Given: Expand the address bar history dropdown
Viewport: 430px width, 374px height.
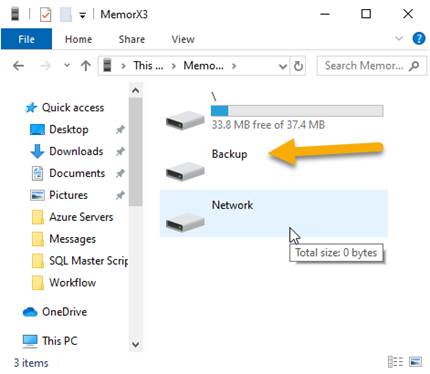Looking at the screenshot, I should 283,66.
